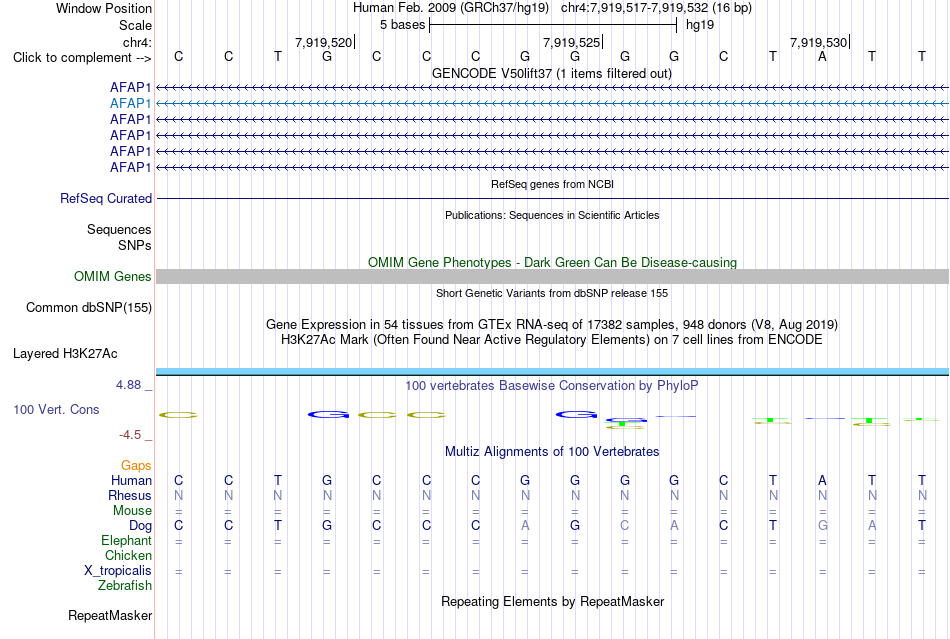Open the OMIM Genes track label
This screenshot has height=639, width=950.
pos(113,277)
